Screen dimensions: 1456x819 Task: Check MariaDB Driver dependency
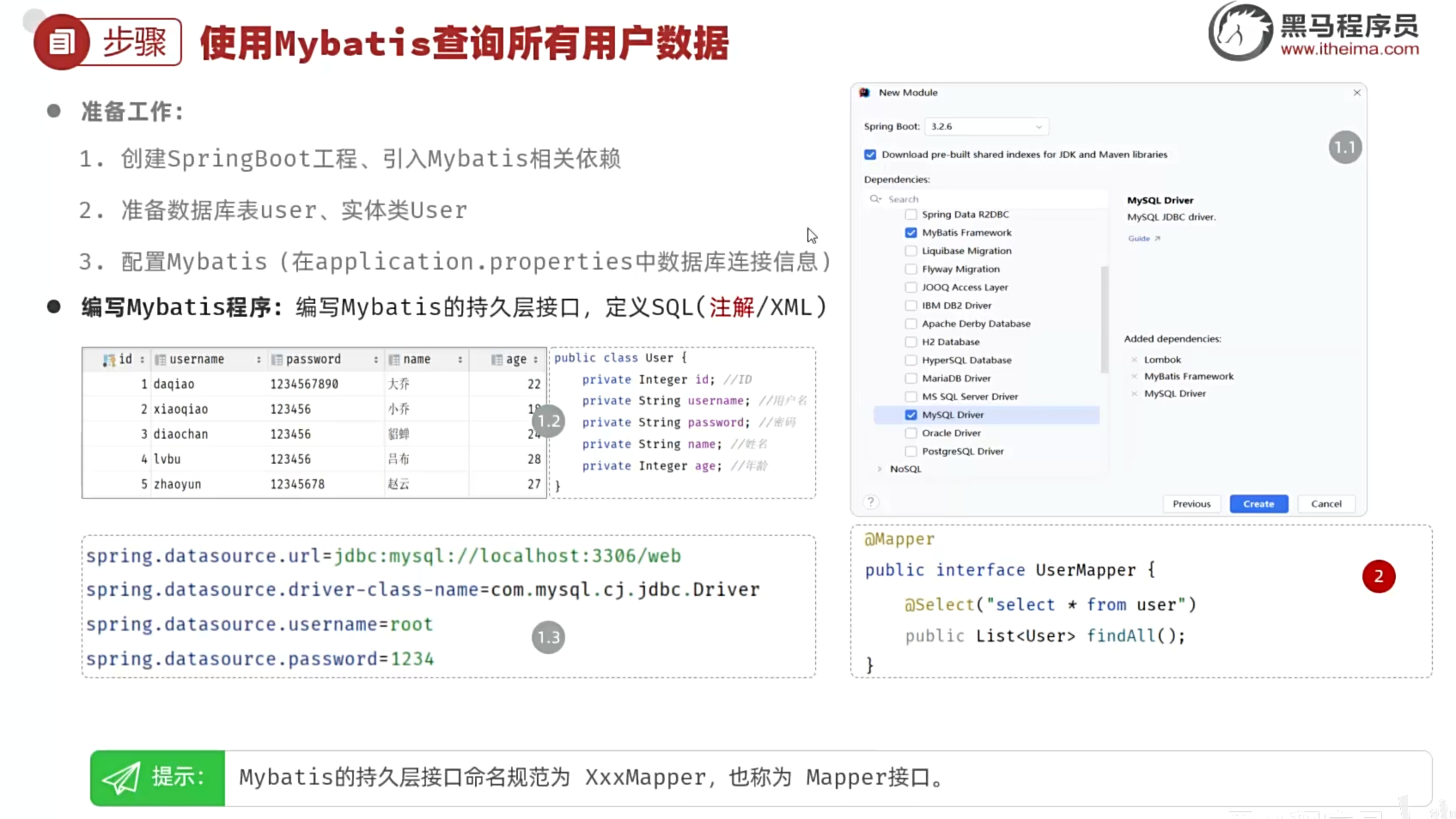pyautogui.click(x=911, y=379)
